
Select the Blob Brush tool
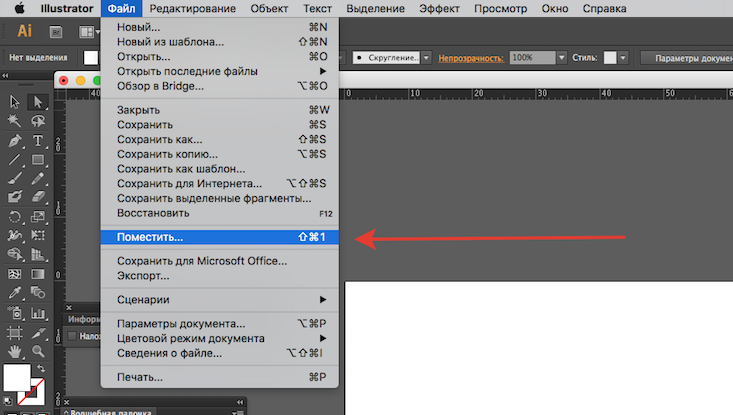(14, 197)
